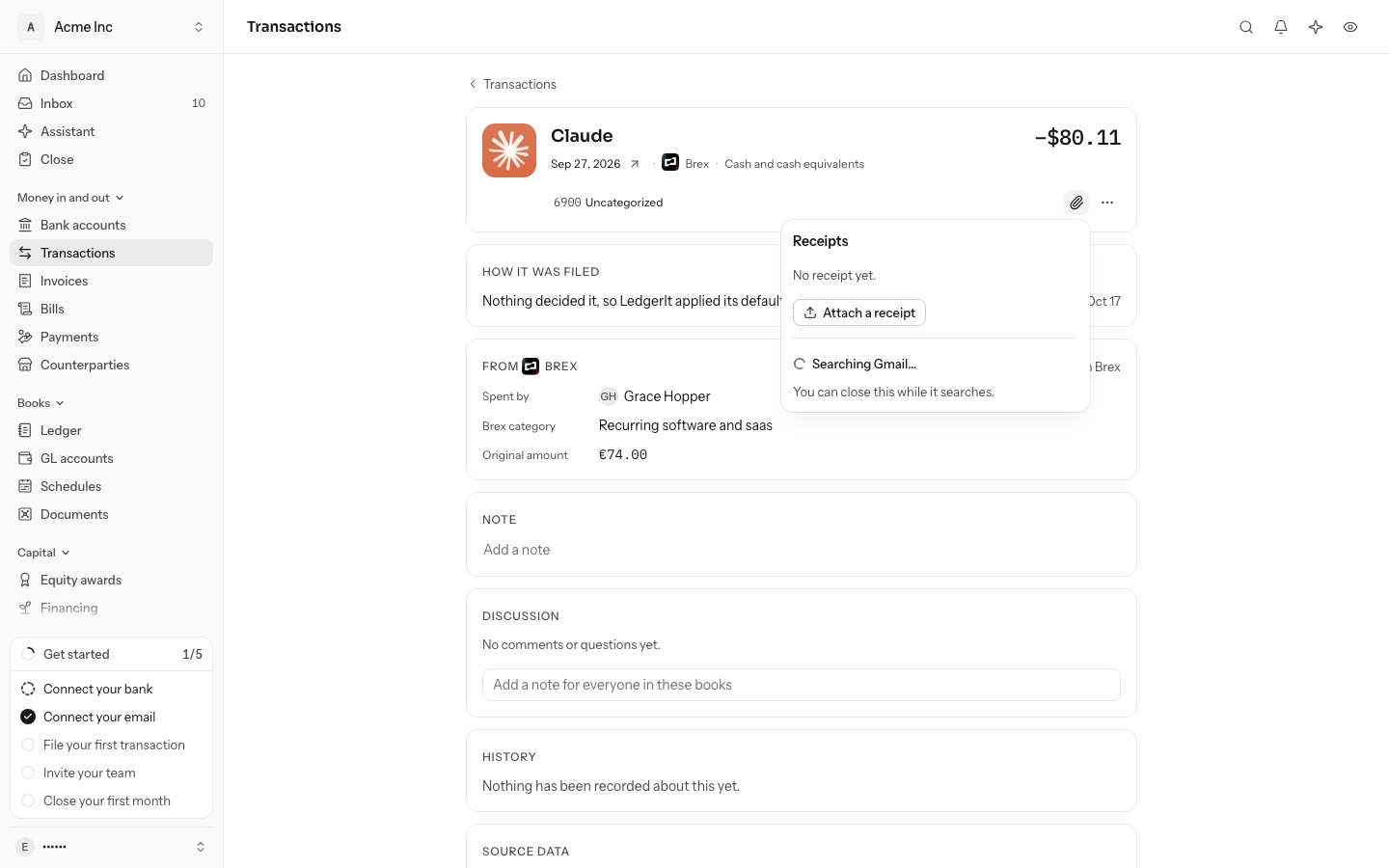Image resolution: width=1389 pixels, height=868 pixels.
Task: Open the Assistant page
Action: pyautogui.click(x=112, y=131)
